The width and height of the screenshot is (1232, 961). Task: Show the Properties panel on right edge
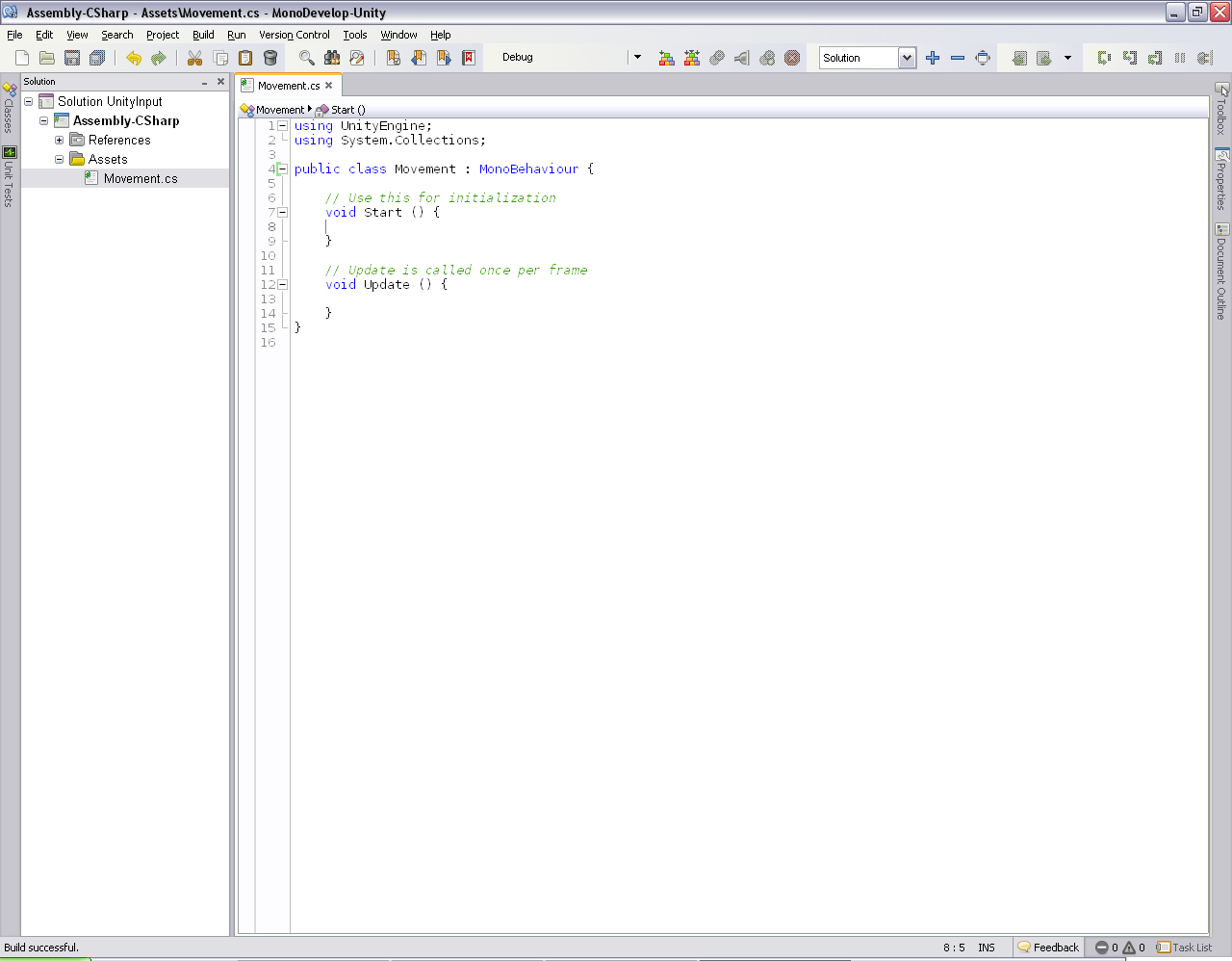point(1223,179)
